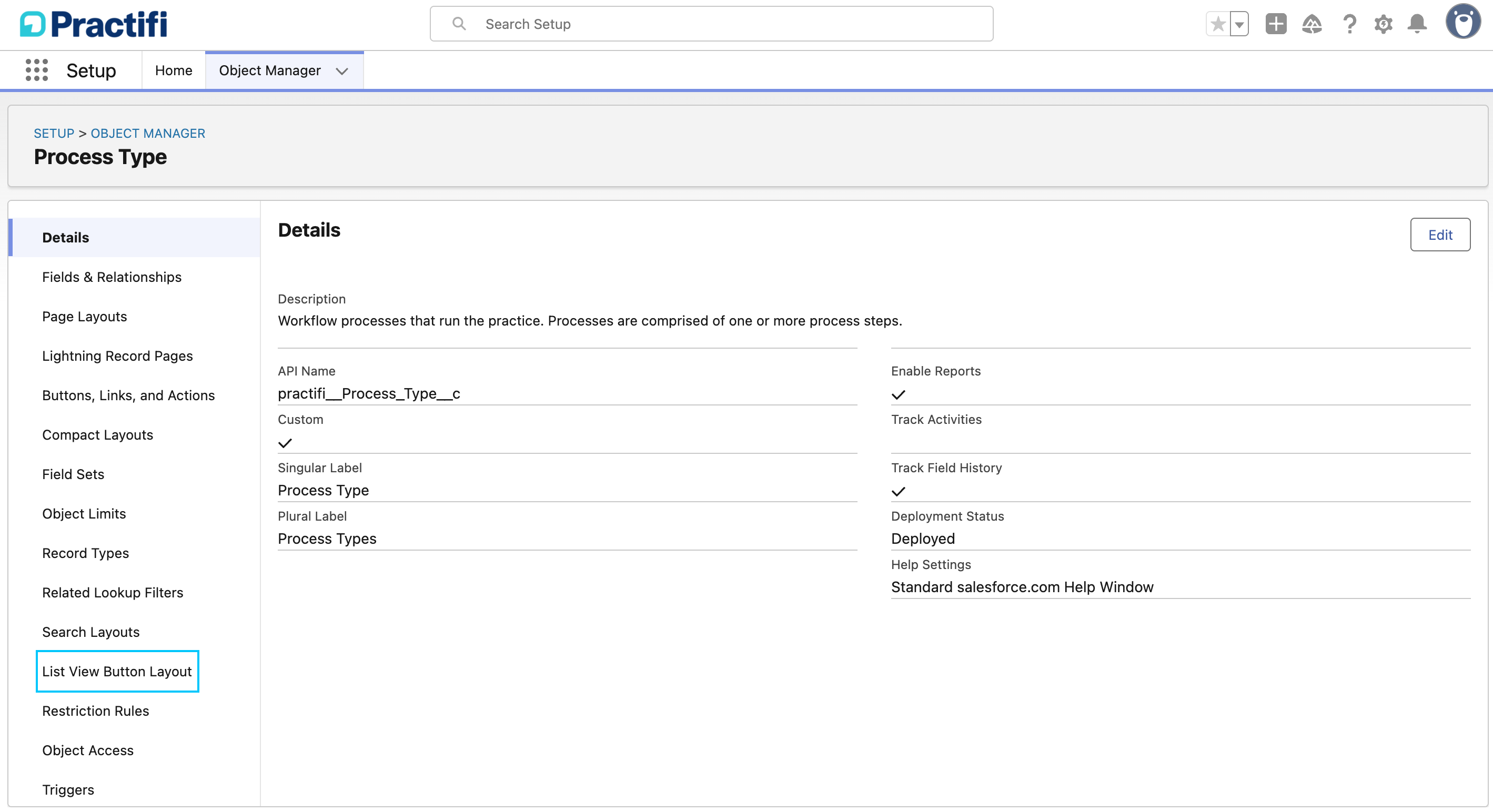Click into the Search Setup field
The width and height of the screenshot is (1493, 812).
[x=711, y=24]
